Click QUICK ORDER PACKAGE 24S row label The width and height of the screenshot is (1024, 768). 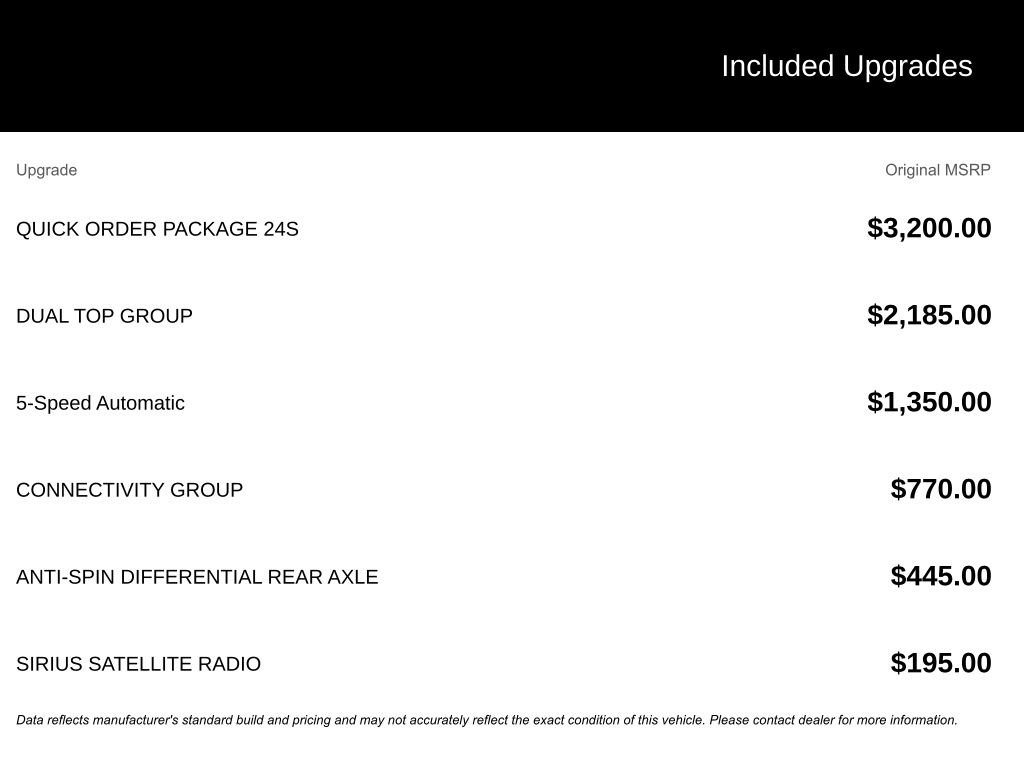coord(157,229)
